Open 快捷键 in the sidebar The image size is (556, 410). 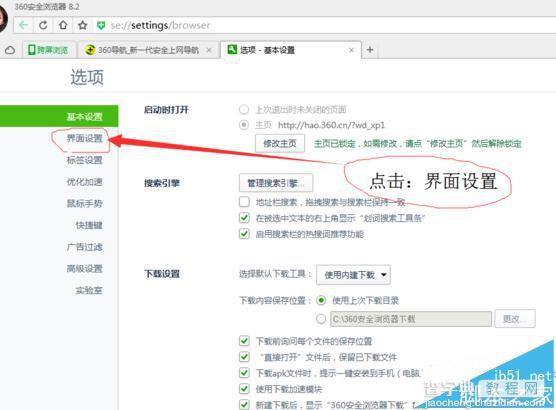pyautogui.click(x=89, y=225)
